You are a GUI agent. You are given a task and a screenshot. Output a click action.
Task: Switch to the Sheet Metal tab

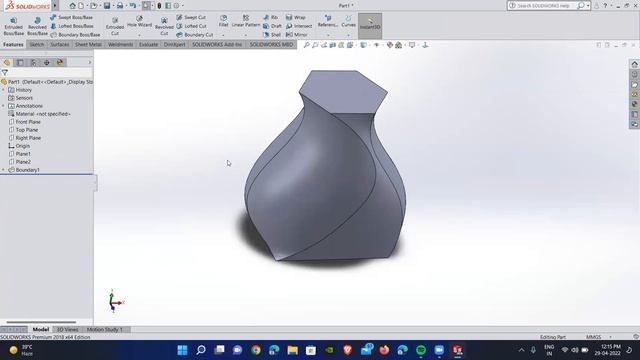(x=88, y=44)
